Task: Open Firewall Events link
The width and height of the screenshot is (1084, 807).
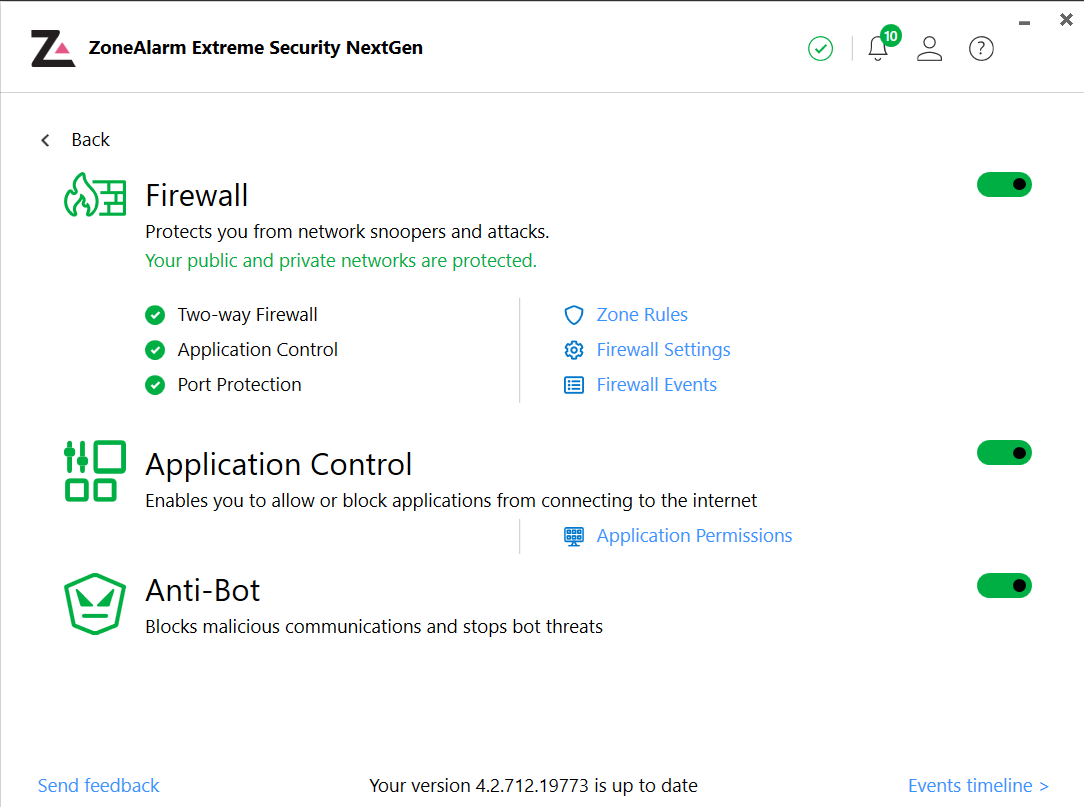Action: click(656, 385)
